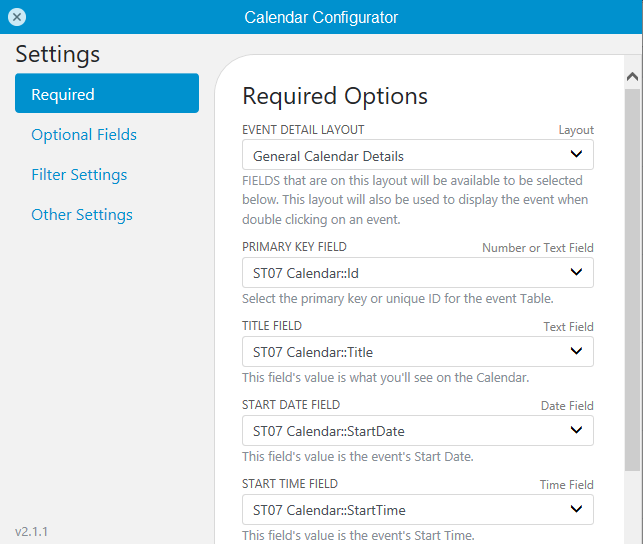
Task: Close the Calendar Configurator with the X icon
Action: click(17, 17)
